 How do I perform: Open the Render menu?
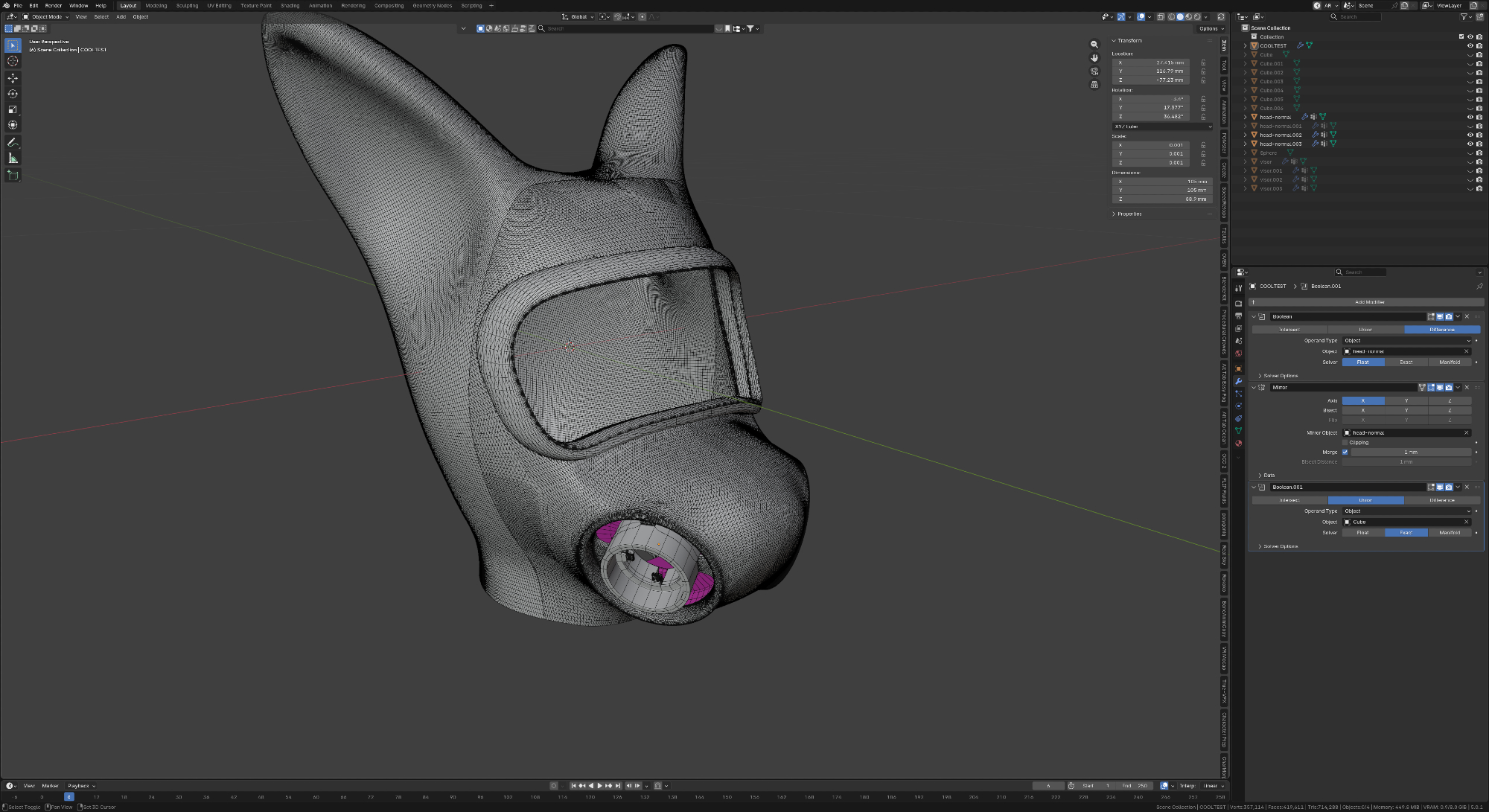click(x=54, y=5)
